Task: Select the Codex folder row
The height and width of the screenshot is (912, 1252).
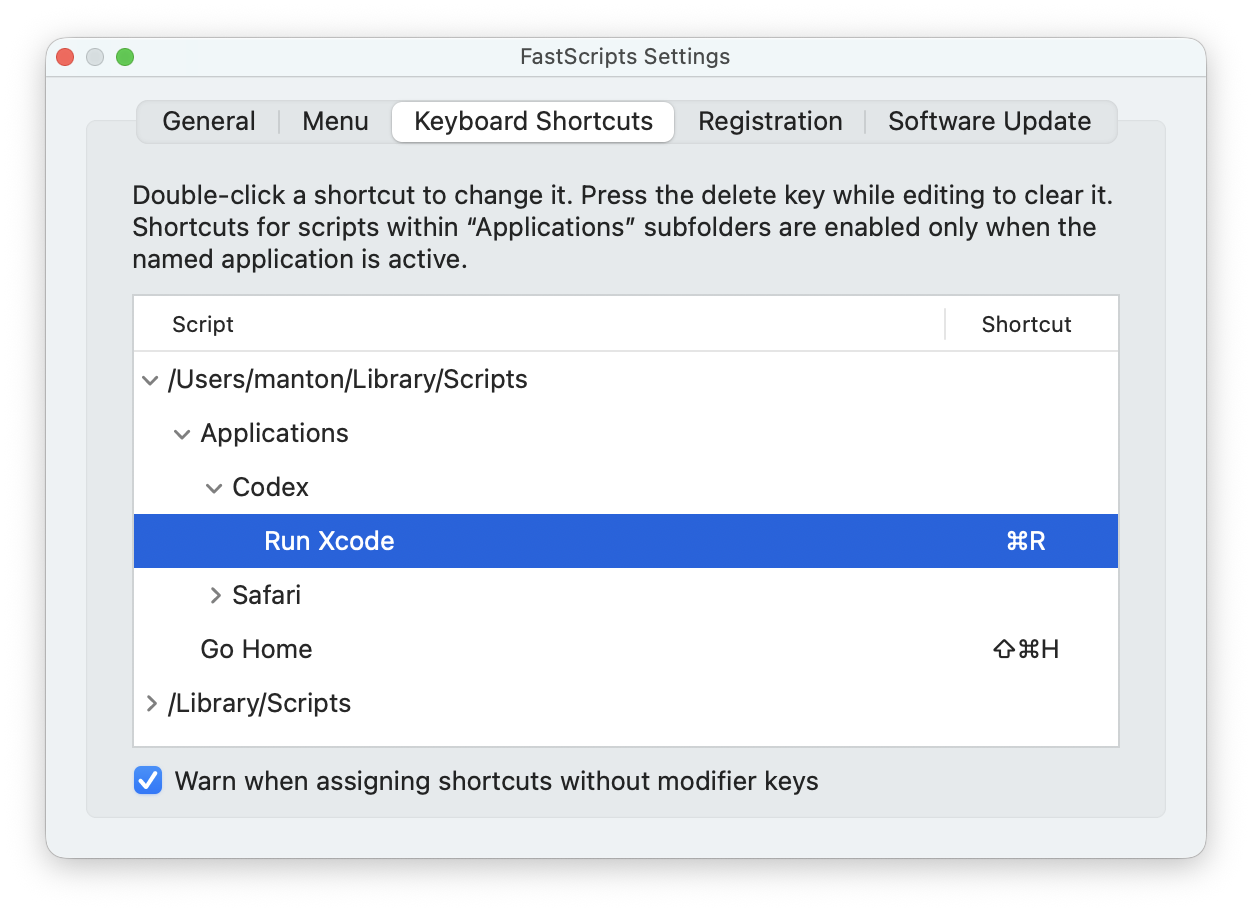Action: (x=270, y=487)
